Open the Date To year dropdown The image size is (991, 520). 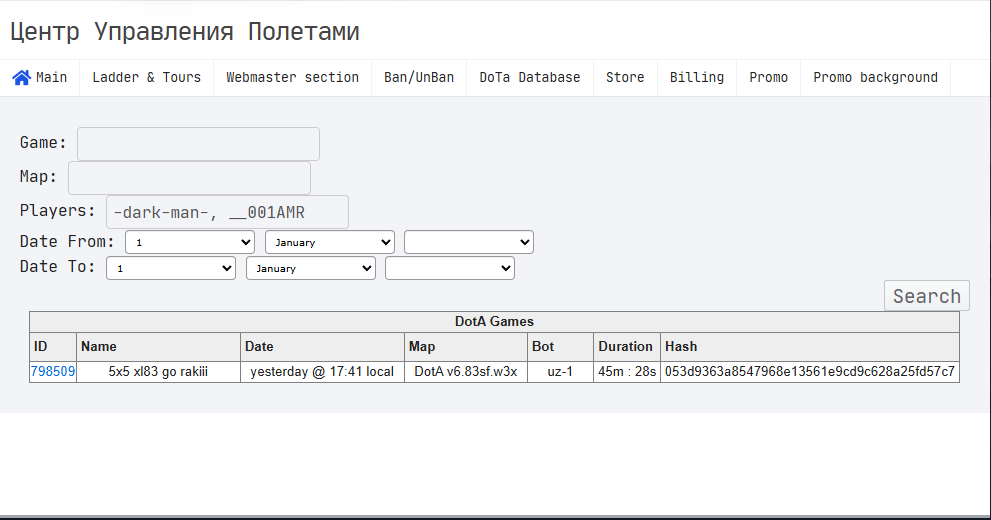[x=450, y=269]
